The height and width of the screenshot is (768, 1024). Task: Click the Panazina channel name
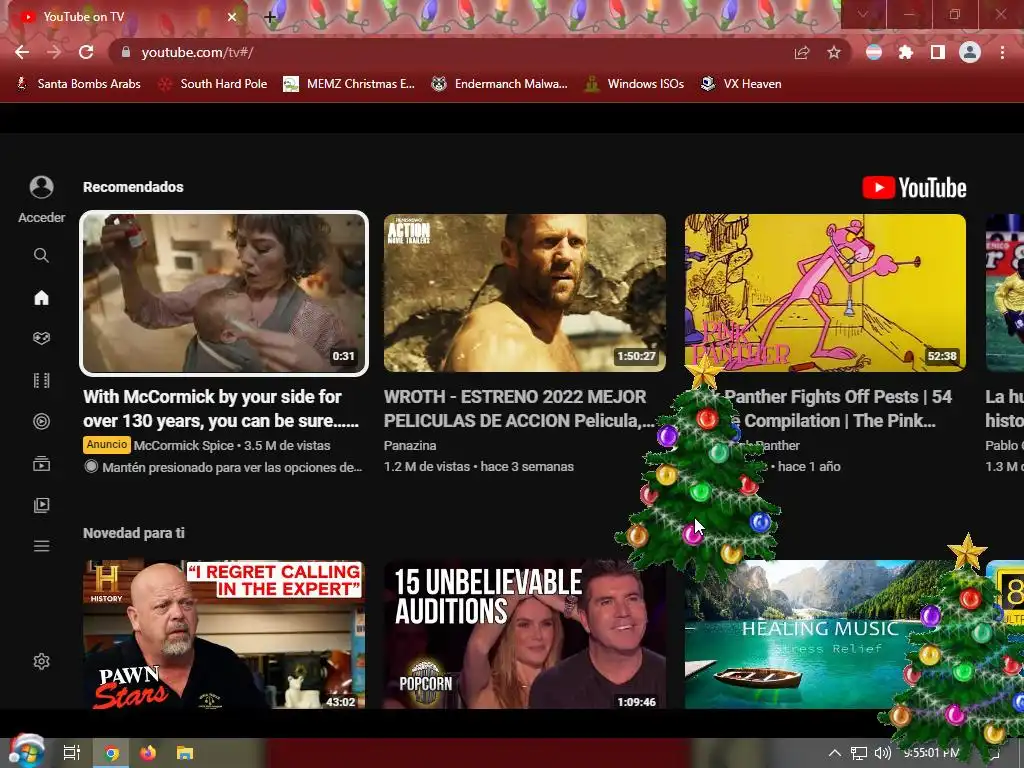(x=410, y=445)
